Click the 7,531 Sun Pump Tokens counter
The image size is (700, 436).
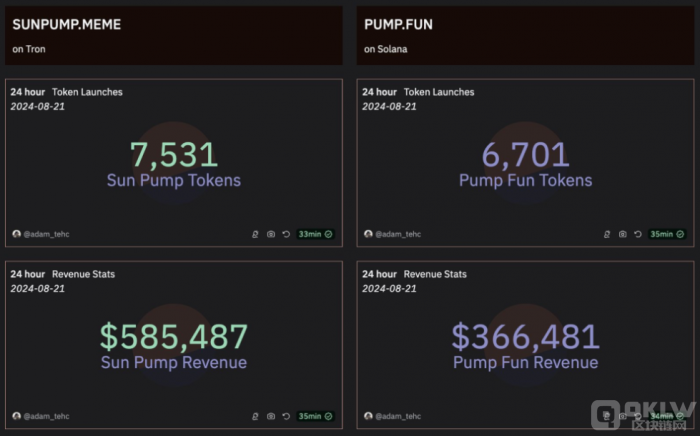point(174,155)
